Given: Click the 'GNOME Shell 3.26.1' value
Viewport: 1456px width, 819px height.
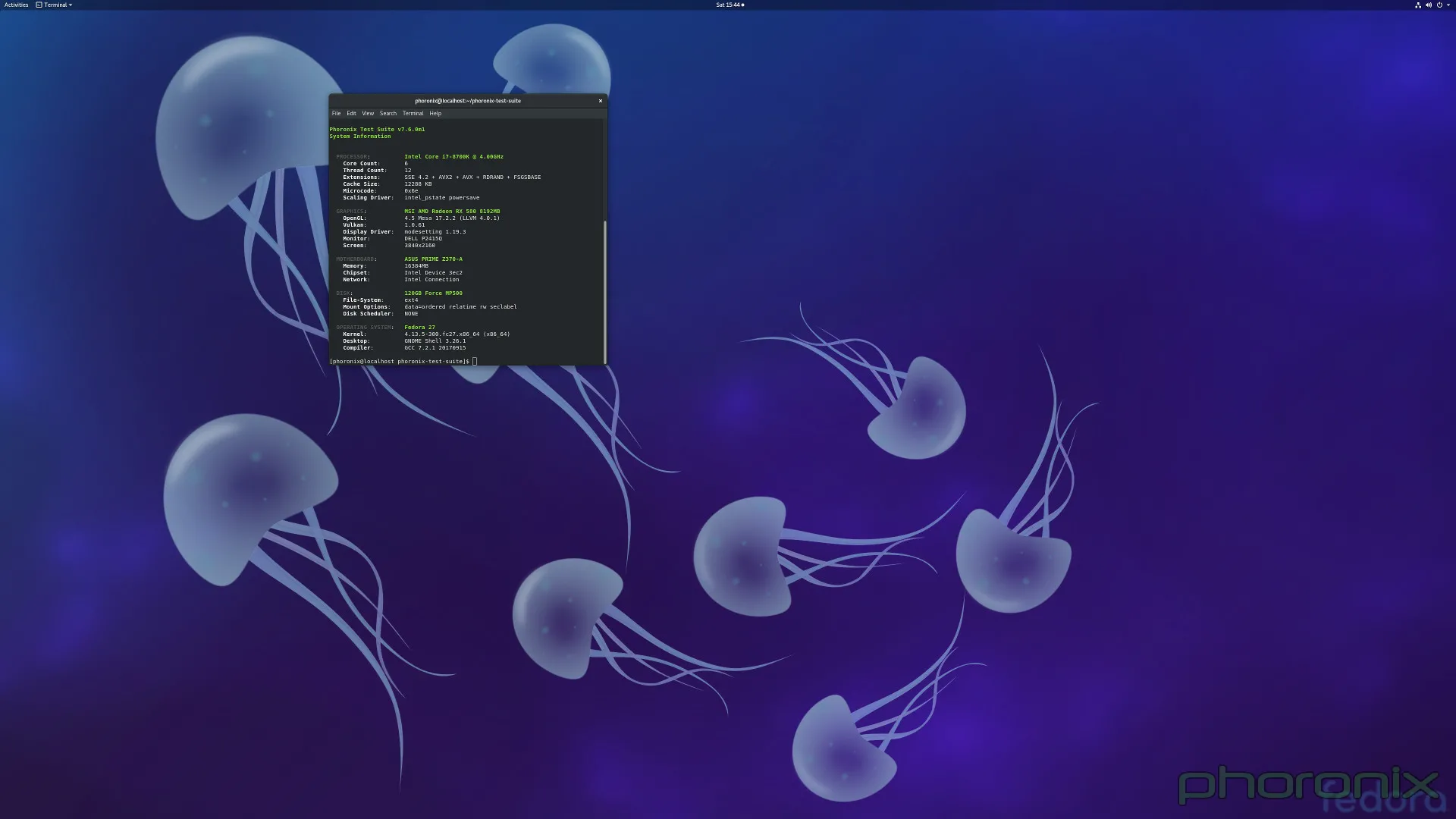Looking at the screenshot, I should [435, 341].
